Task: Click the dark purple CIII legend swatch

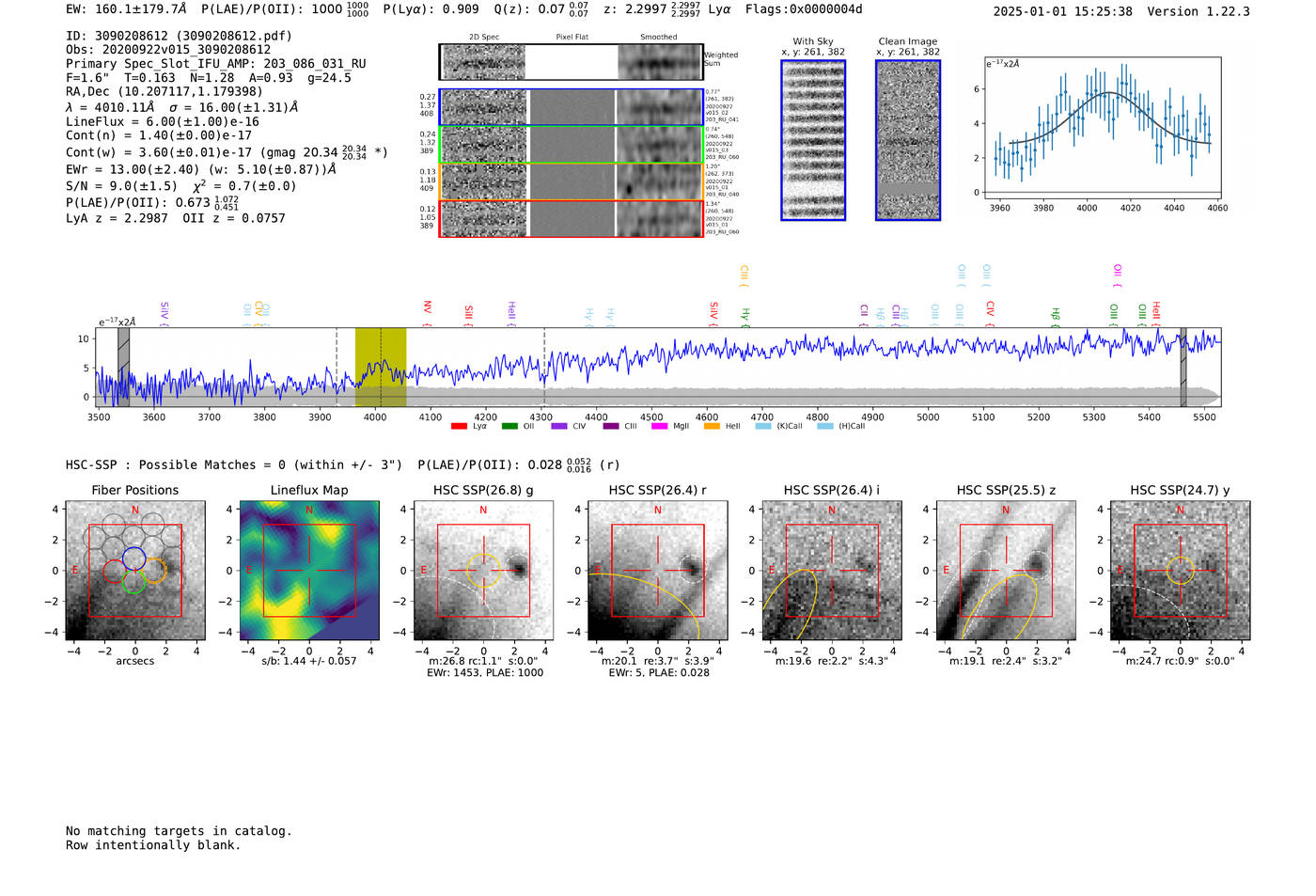Action: (611, 426)
